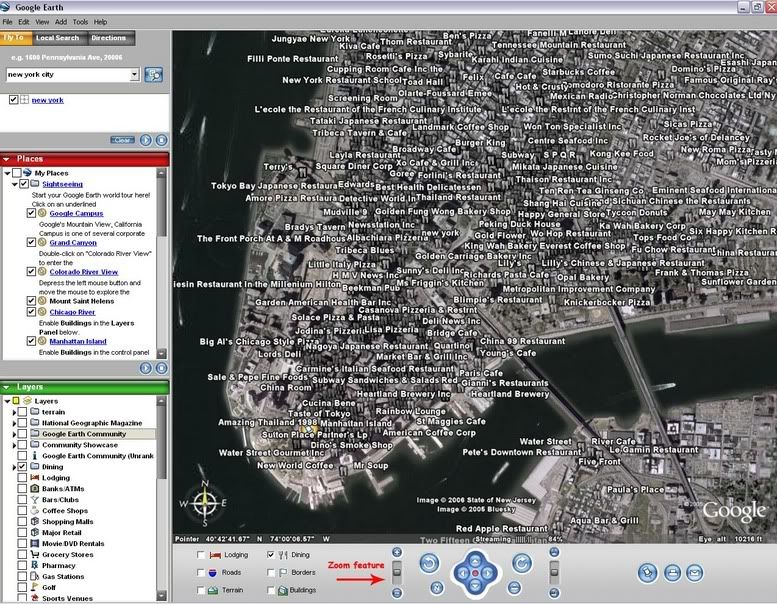The width and height of the screenshot is (777, 604).
Task: Click the Coffee Shops layer icon
Action: [35, 510]
